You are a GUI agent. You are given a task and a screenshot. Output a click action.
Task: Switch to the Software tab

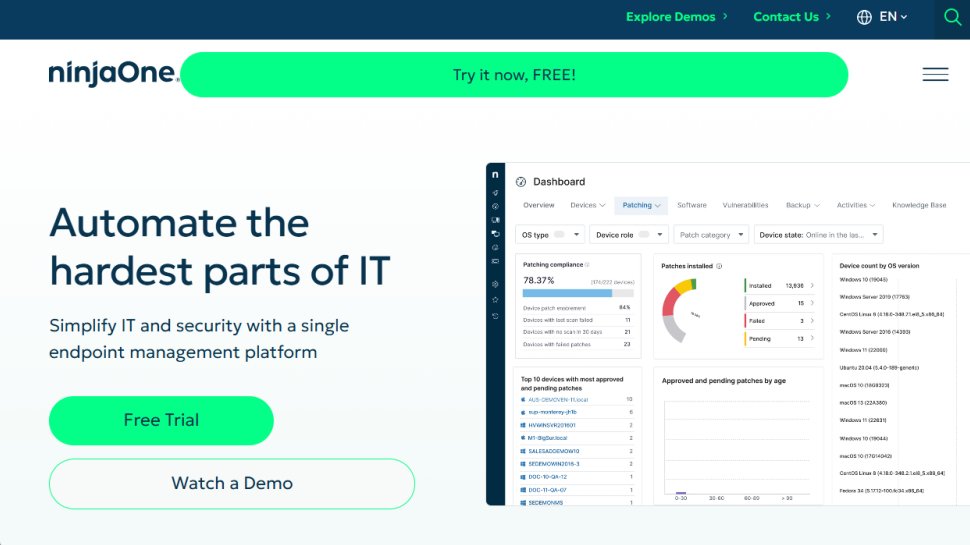tap(692, 205)
